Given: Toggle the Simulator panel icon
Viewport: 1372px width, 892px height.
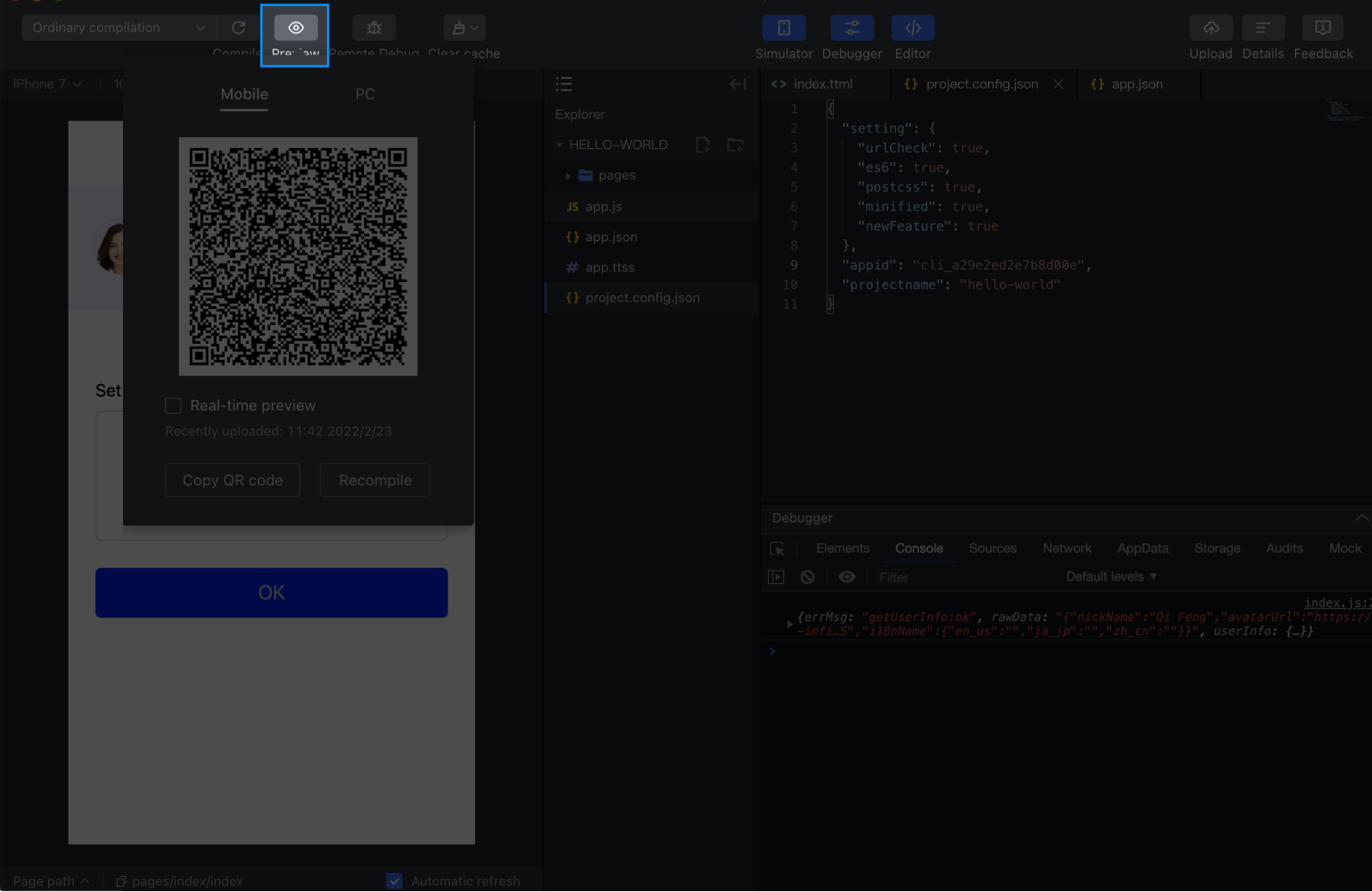Looking at the screenshot, I should tap(783, 28).
